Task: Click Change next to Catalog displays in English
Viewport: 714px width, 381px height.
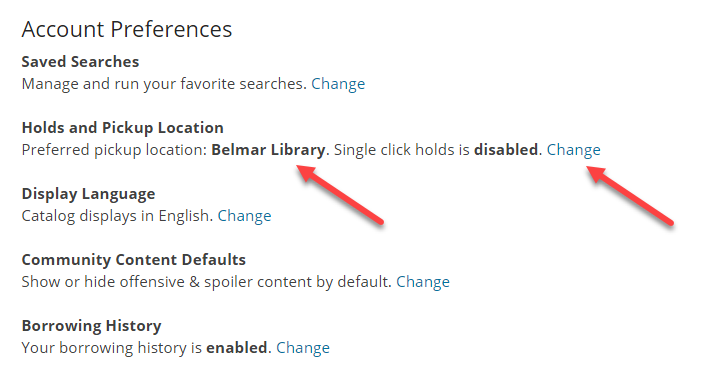Action: [244, 216]
